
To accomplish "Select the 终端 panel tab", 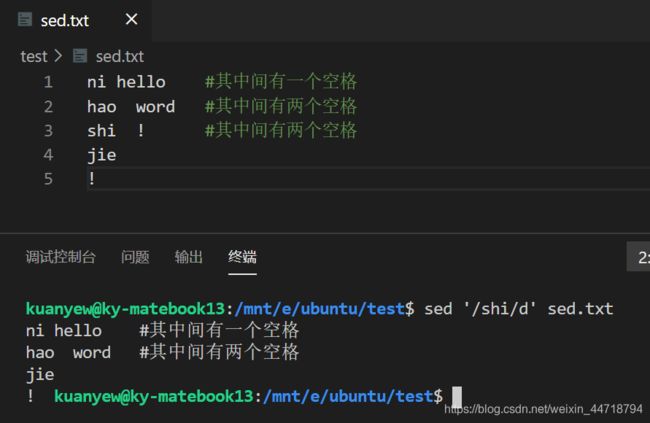I will tap(242, 257).
